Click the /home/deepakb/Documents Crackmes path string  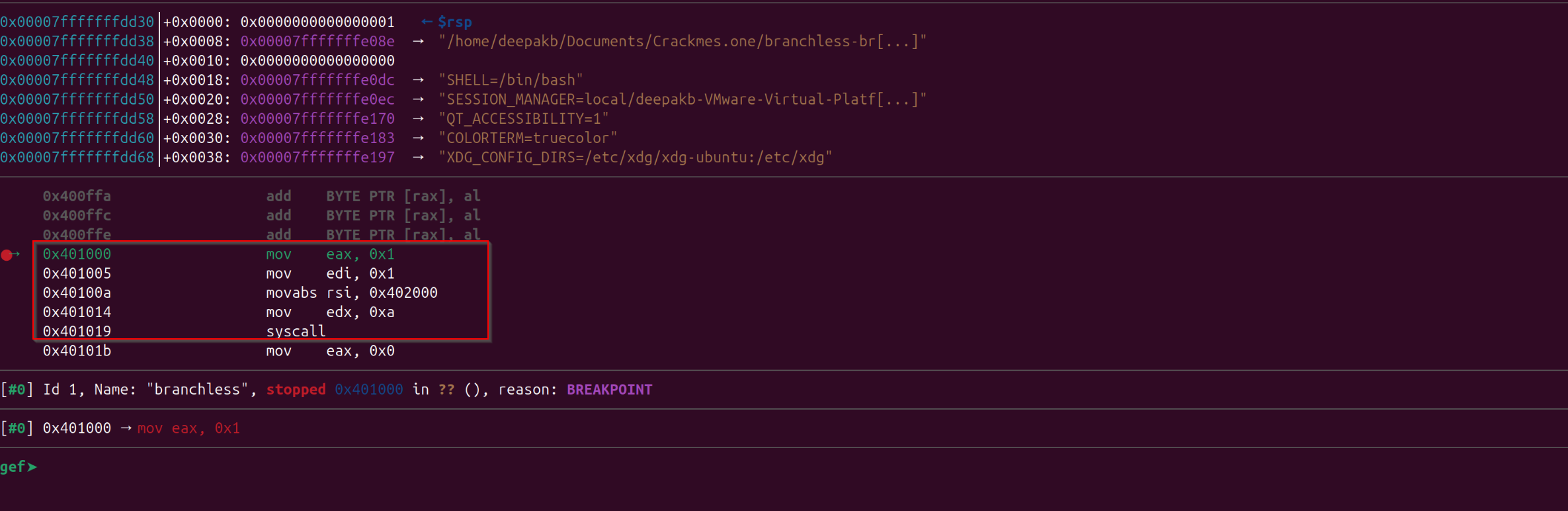682,41
